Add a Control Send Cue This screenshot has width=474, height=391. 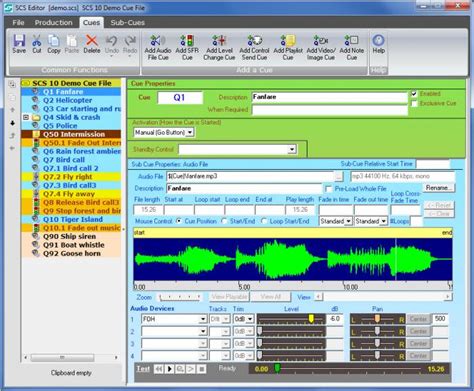point(254,48)
